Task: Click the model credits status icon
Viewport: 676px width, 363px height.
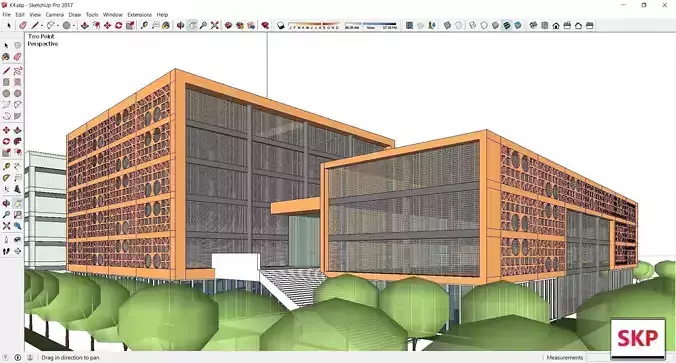Action: click(x=18, y=357)
